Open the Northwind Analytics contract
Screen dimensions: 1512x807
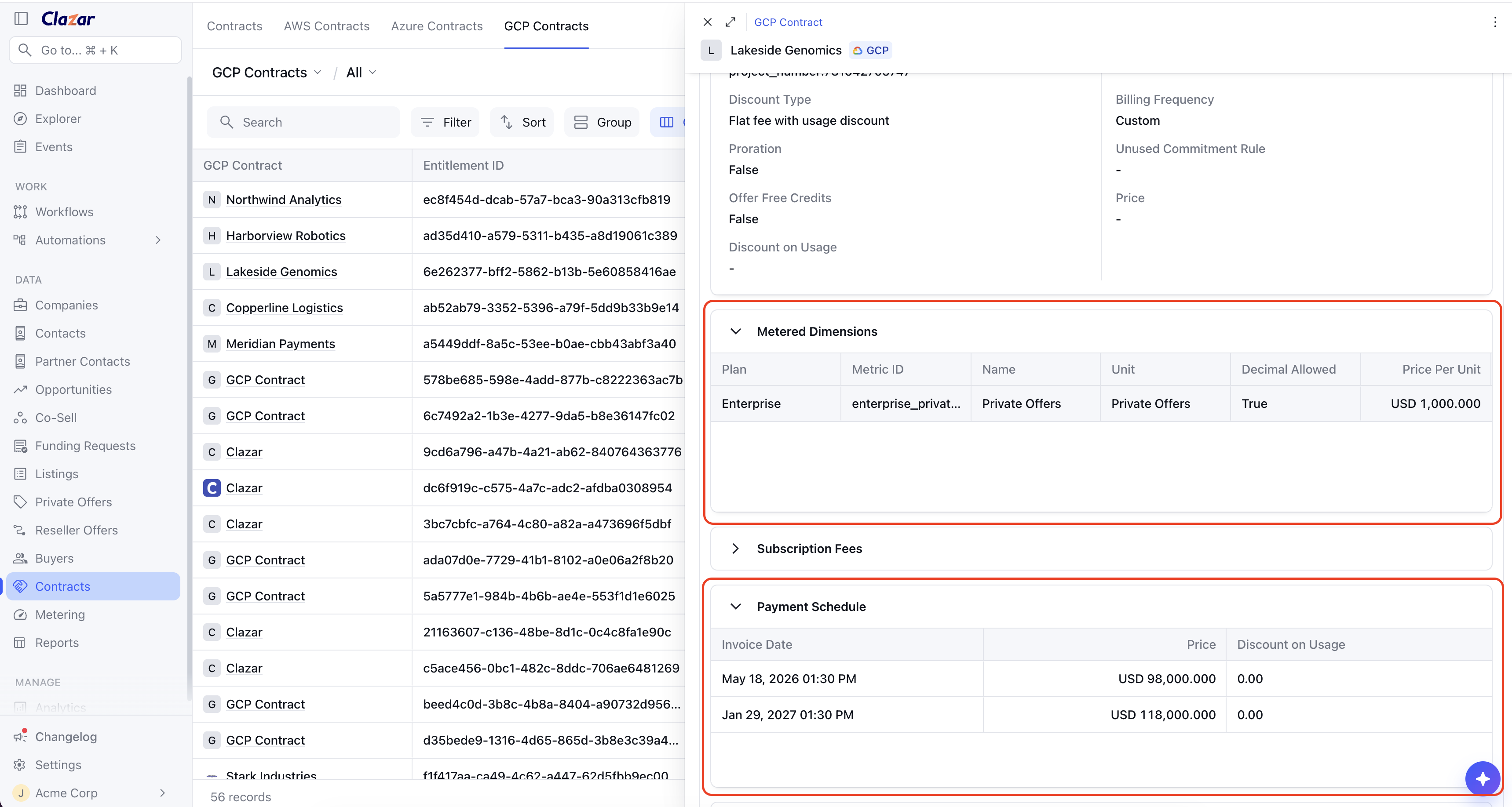284,200
